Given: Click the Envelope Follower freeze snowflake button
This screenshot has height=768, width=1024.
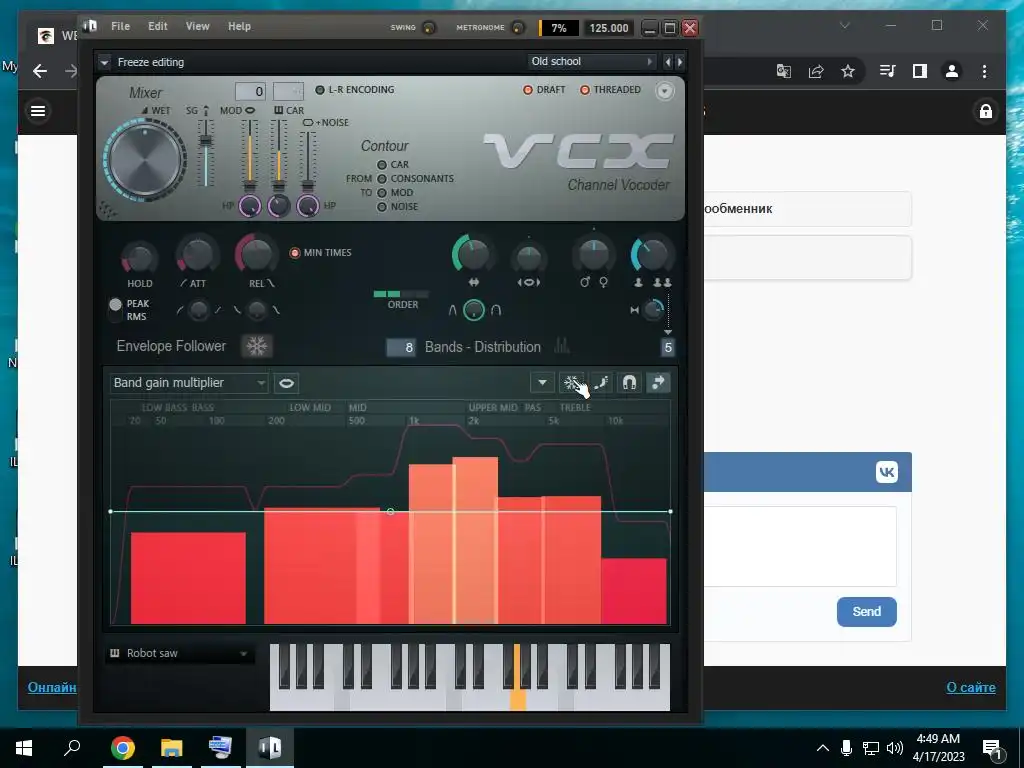Looking at the screenshot, I should click(x=257, y=346).
